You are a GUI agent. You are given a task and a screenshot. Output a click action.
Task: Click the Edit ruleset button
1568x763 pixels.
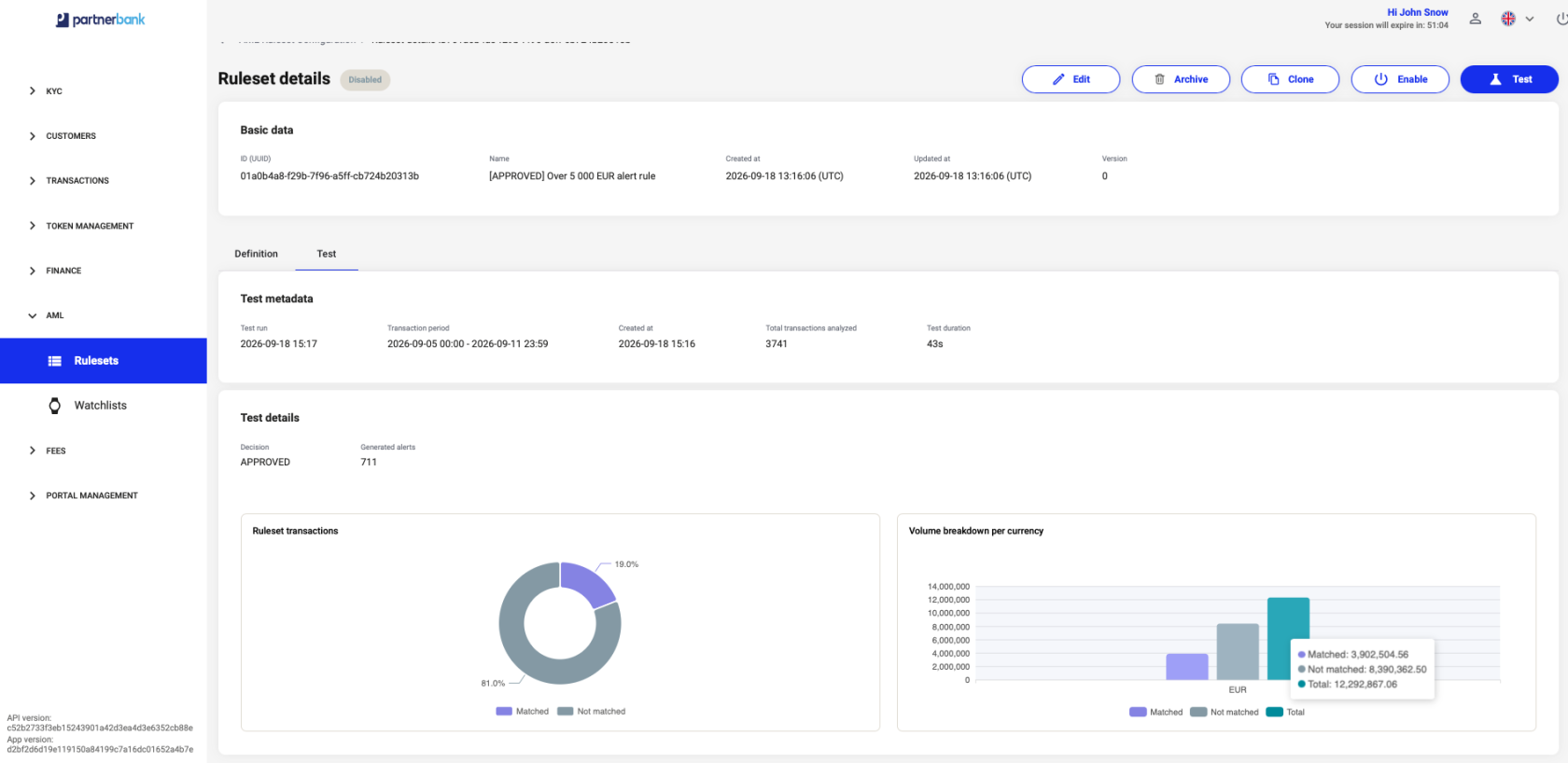pyautogui.click(x=1071, y=79)
